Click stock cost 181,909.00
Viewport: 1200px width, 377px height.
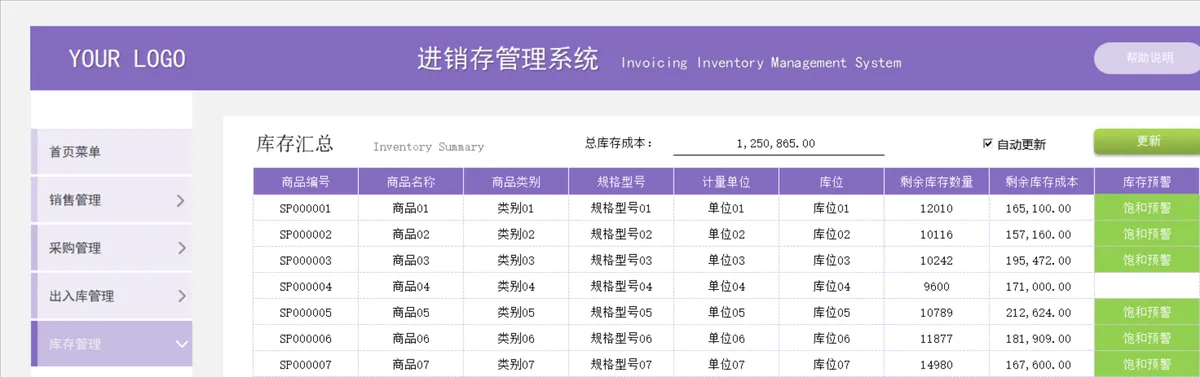click(1042, 338)
